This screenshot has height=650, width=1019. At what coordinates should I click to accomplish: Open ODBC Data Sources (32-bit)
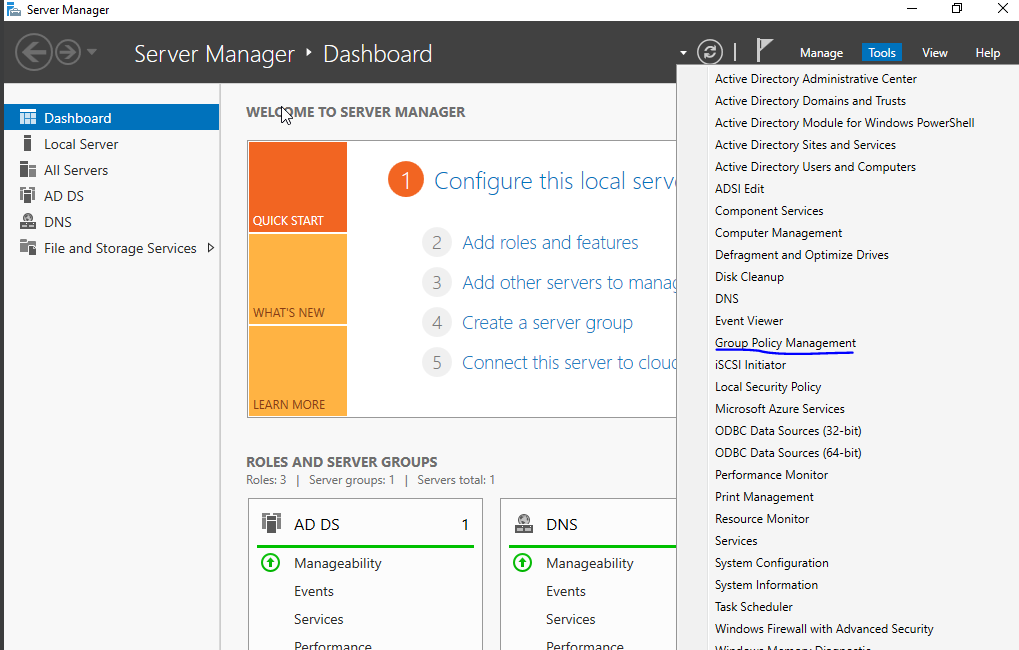(788, 431)
